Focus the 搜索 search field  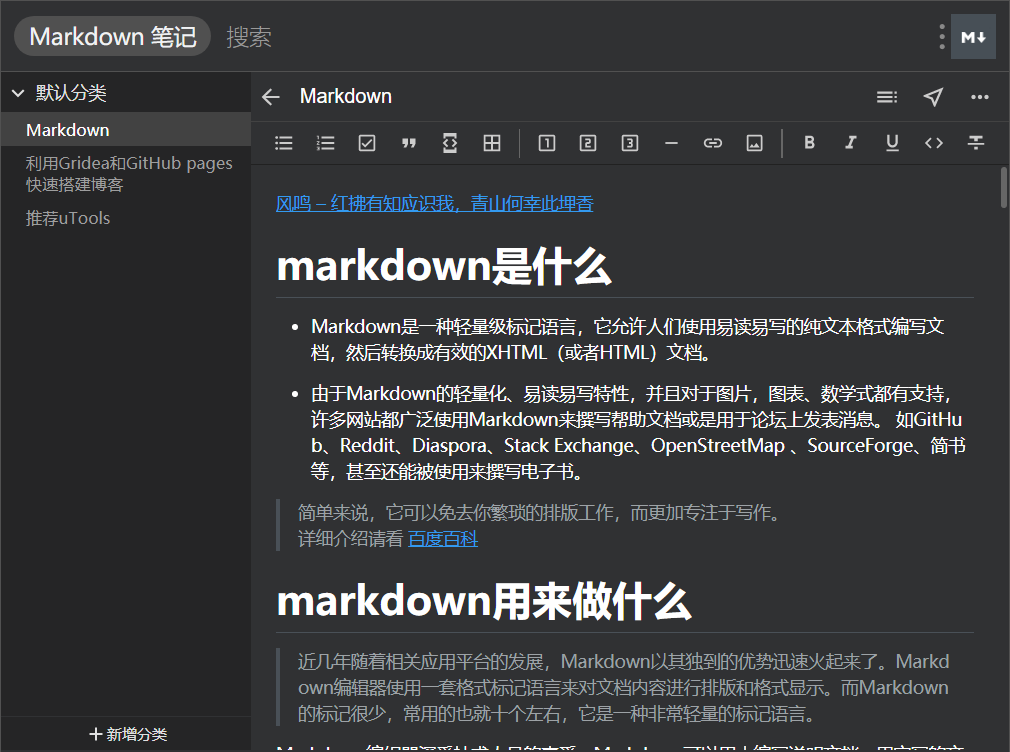[249, 37]
